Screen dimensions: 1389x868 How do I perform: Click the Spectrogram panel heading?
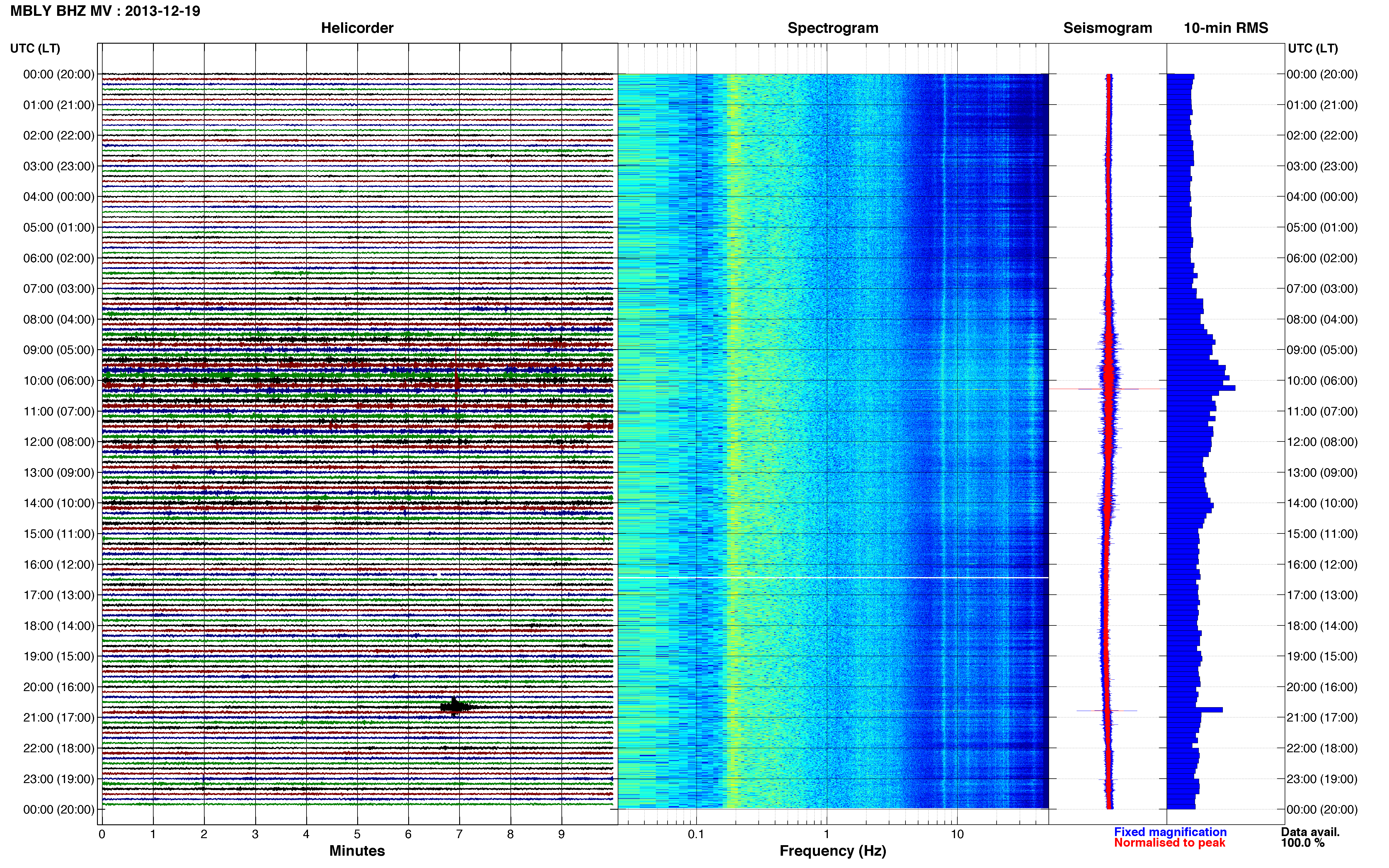[x=833, y=28]
